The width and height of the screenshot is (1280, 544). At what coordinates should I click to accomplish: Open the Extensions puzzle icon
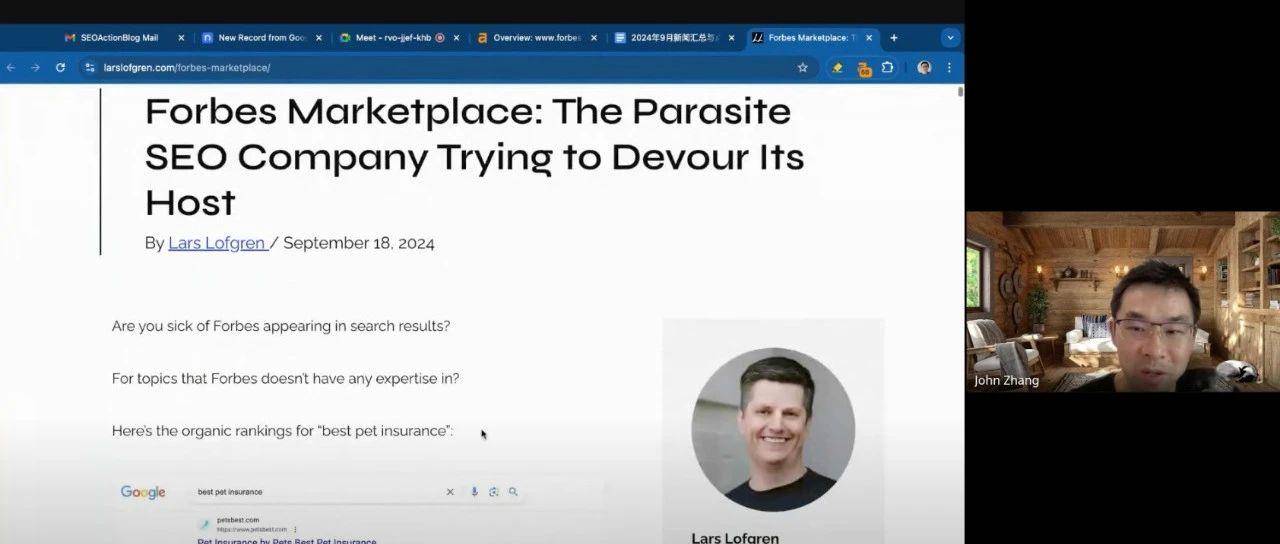pyautogui.click(x=887, y=67)
